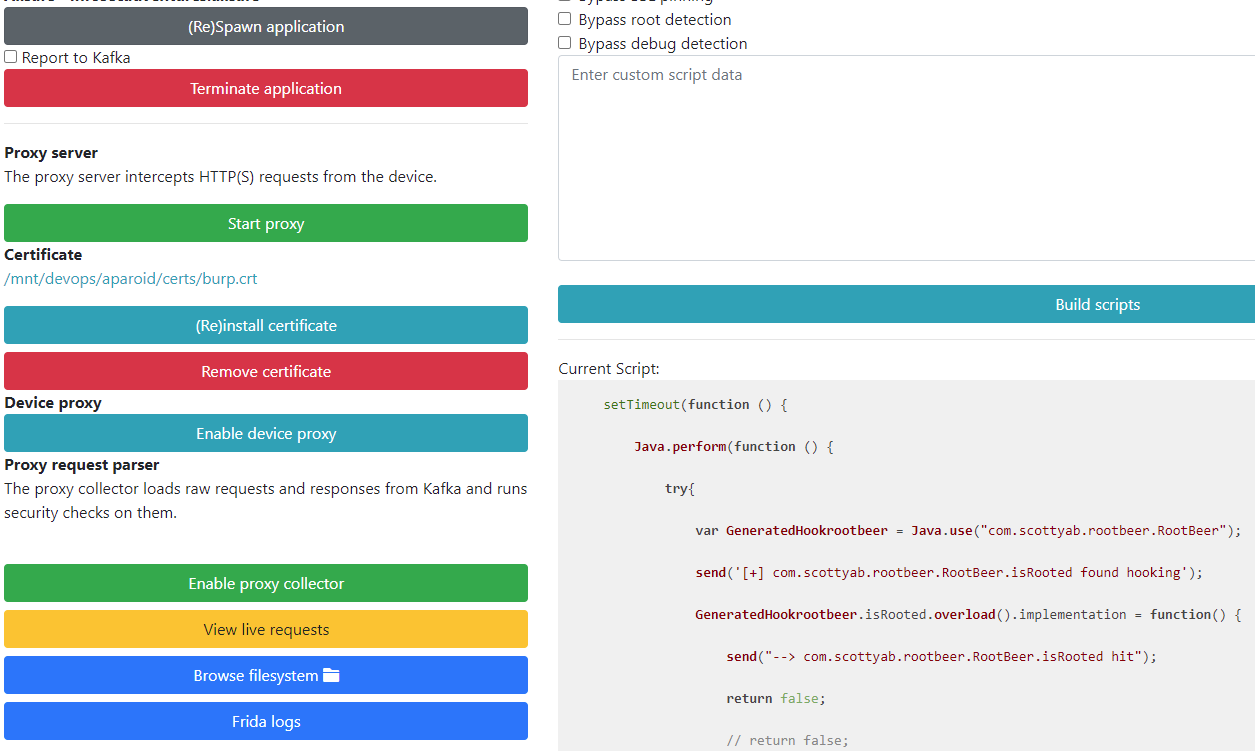The width and height of the screenshot is (1255, 751).
Task: Open the Browse filesystem button
Action: point(255,676)
